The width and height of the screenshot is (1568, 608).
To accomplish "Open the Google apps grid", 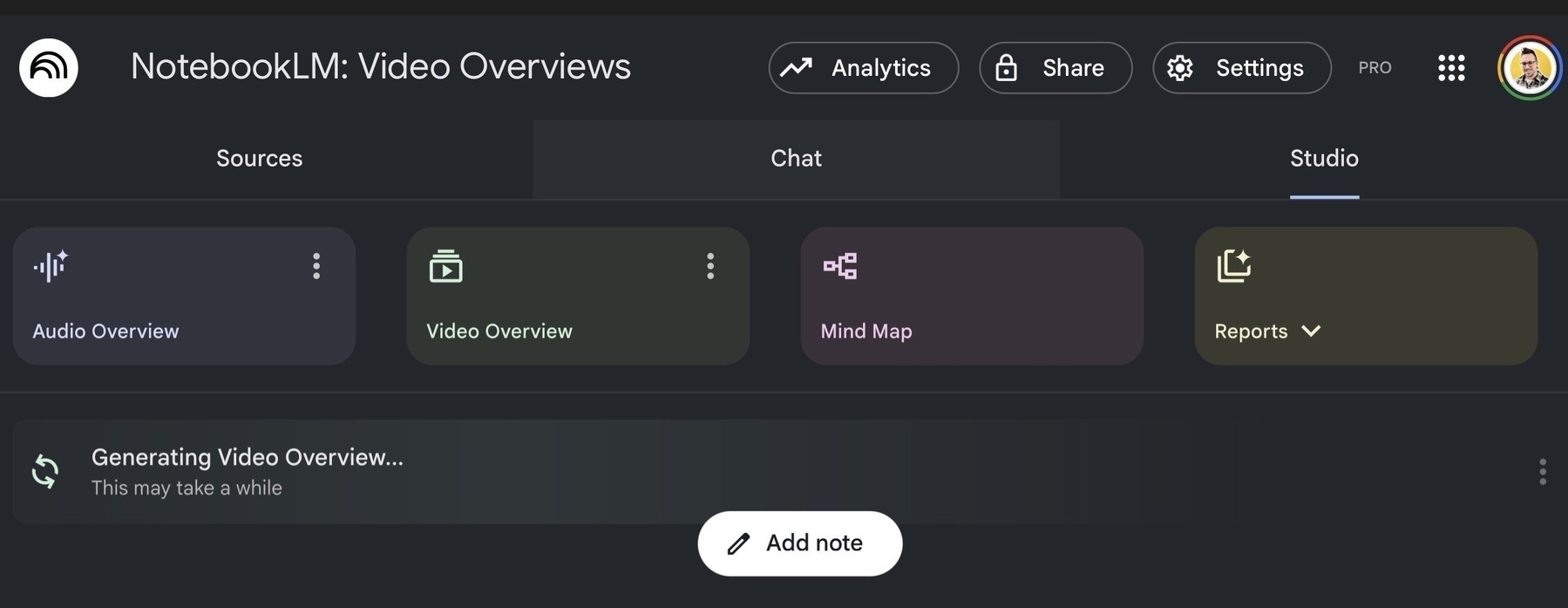I will 1451,67.
